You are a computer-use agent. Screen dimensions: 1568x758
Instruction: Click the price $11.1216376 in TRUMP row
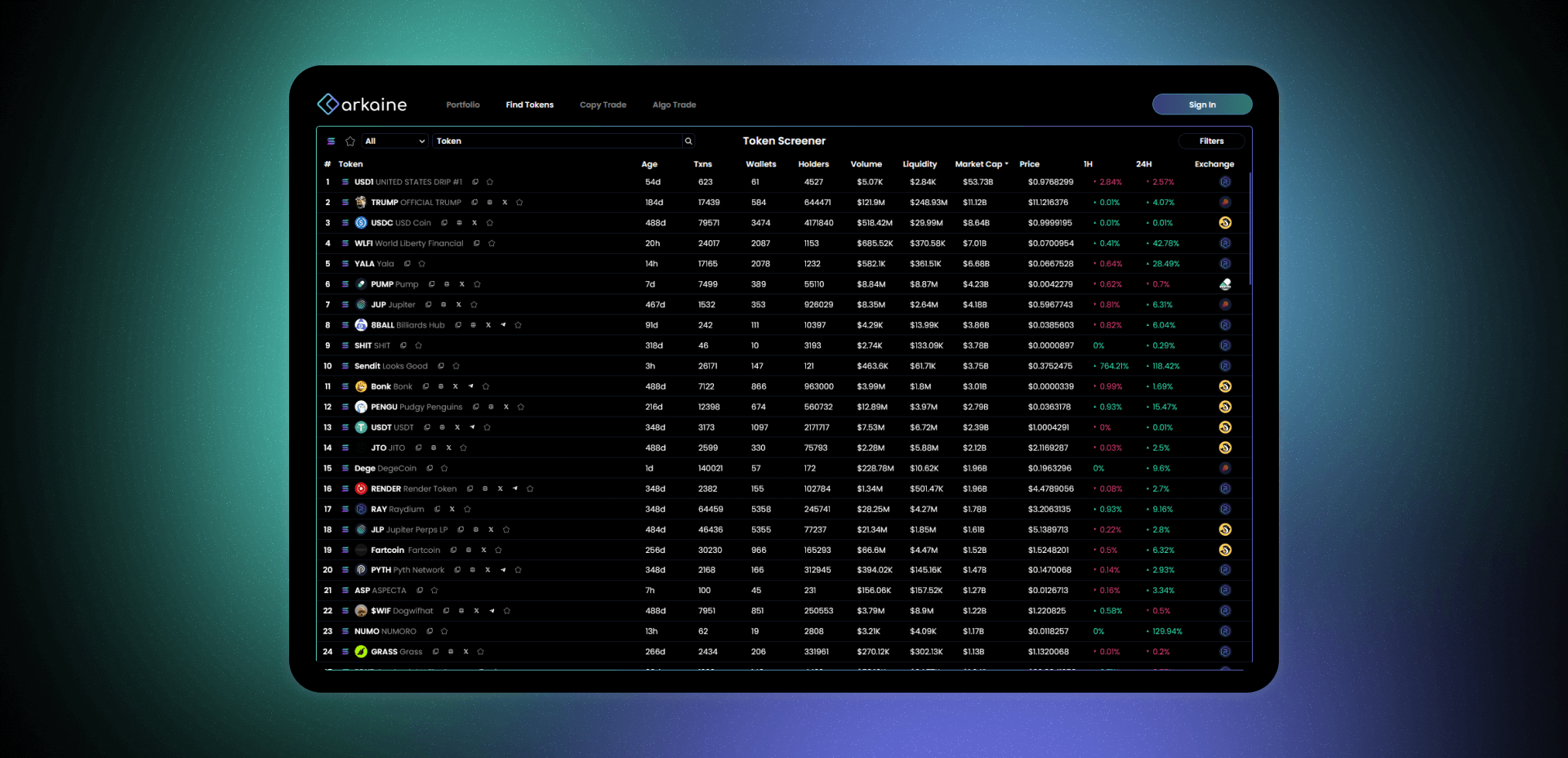(1048, 203)
